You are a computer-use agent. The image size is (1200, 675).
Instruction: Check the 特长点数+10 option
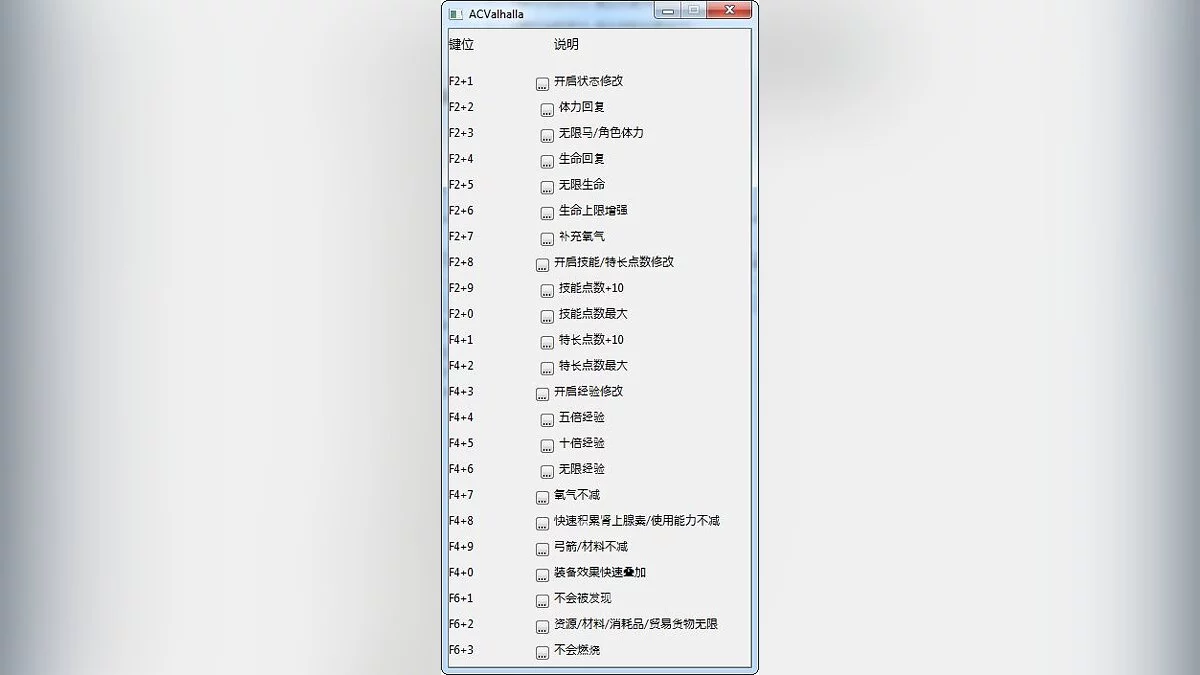coord(547,343)
